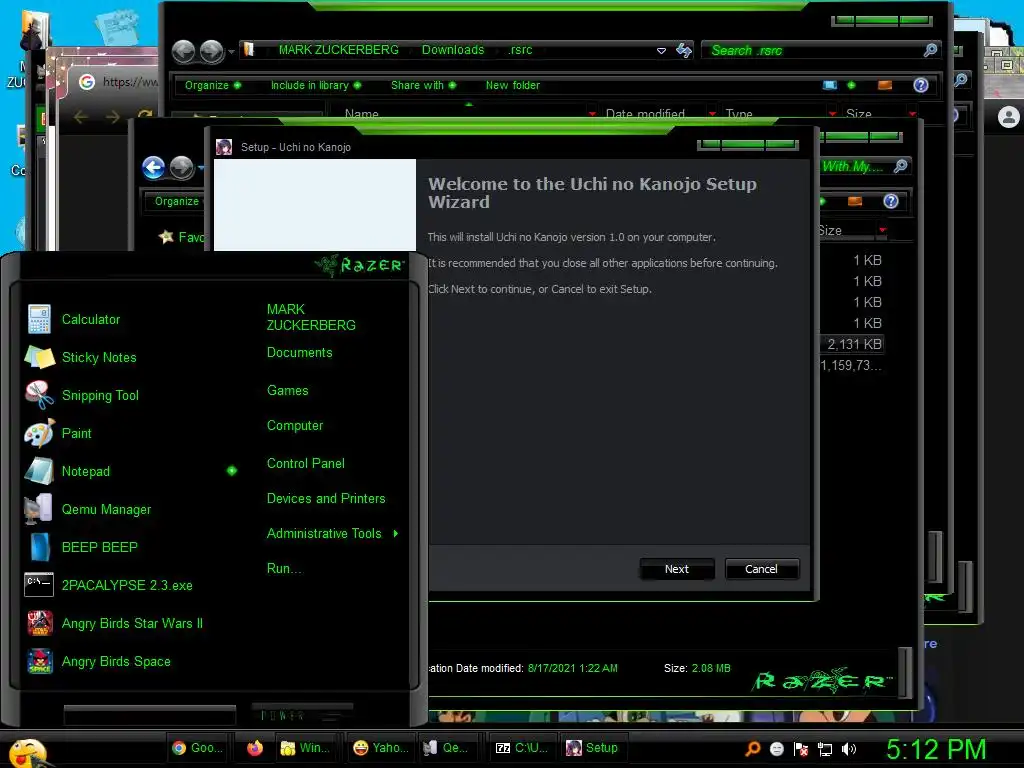Go back in the .rsrc explorer window
1024x768 pixels.
coord(184,51)
